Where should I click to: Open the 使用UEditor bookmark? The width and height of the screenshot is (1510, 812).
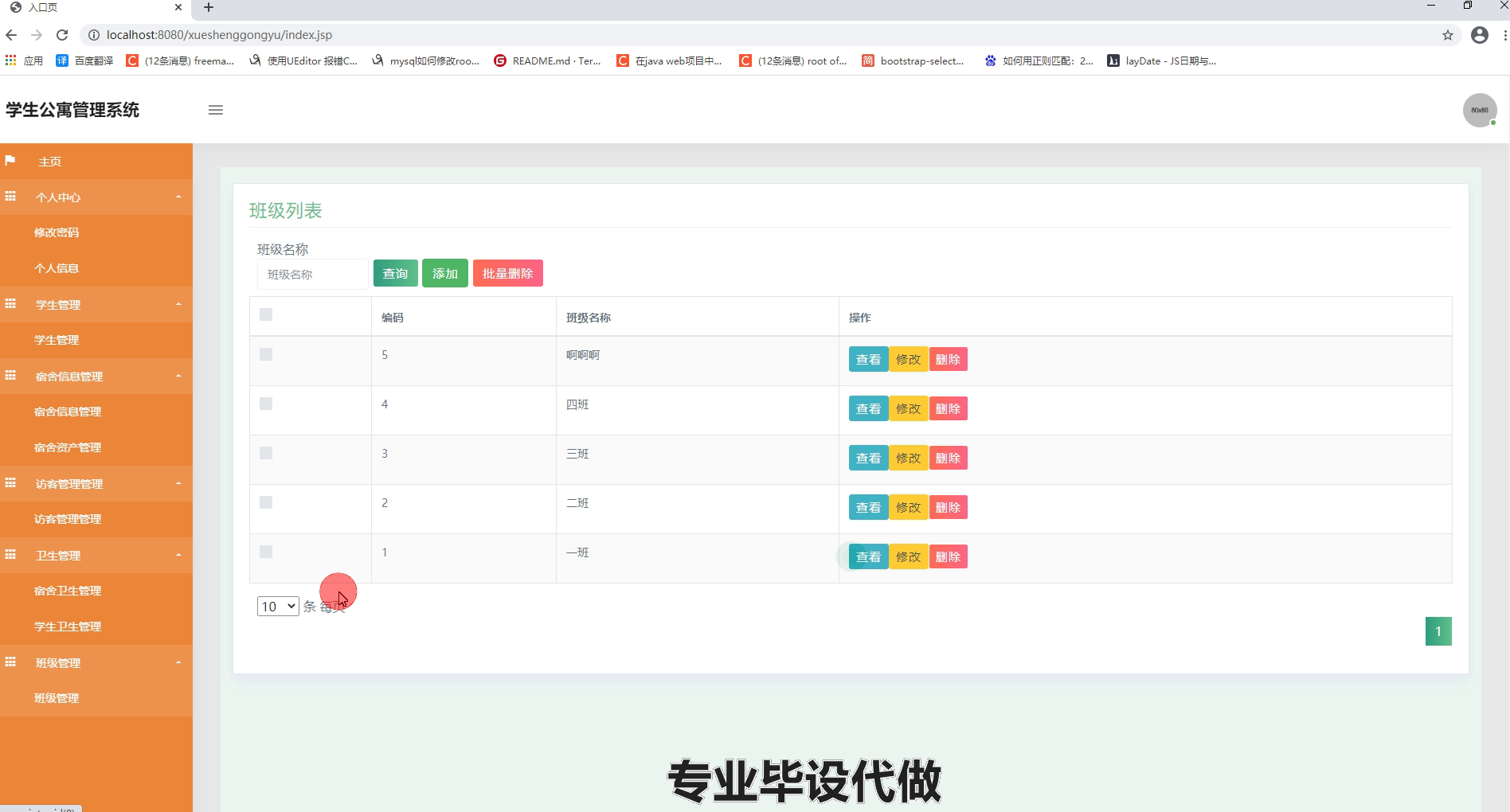(x=303, y=61)
